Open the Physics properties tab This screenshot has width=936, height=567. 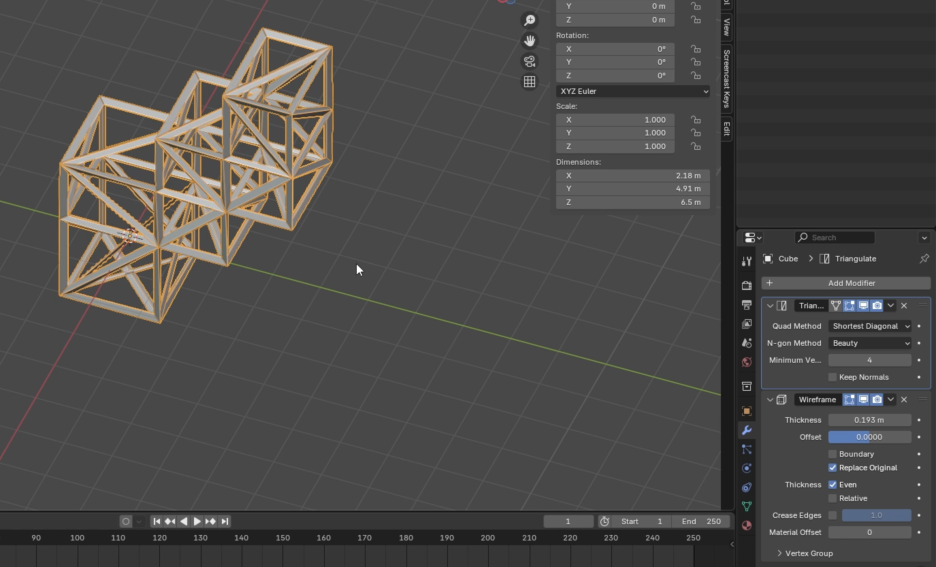747,468
